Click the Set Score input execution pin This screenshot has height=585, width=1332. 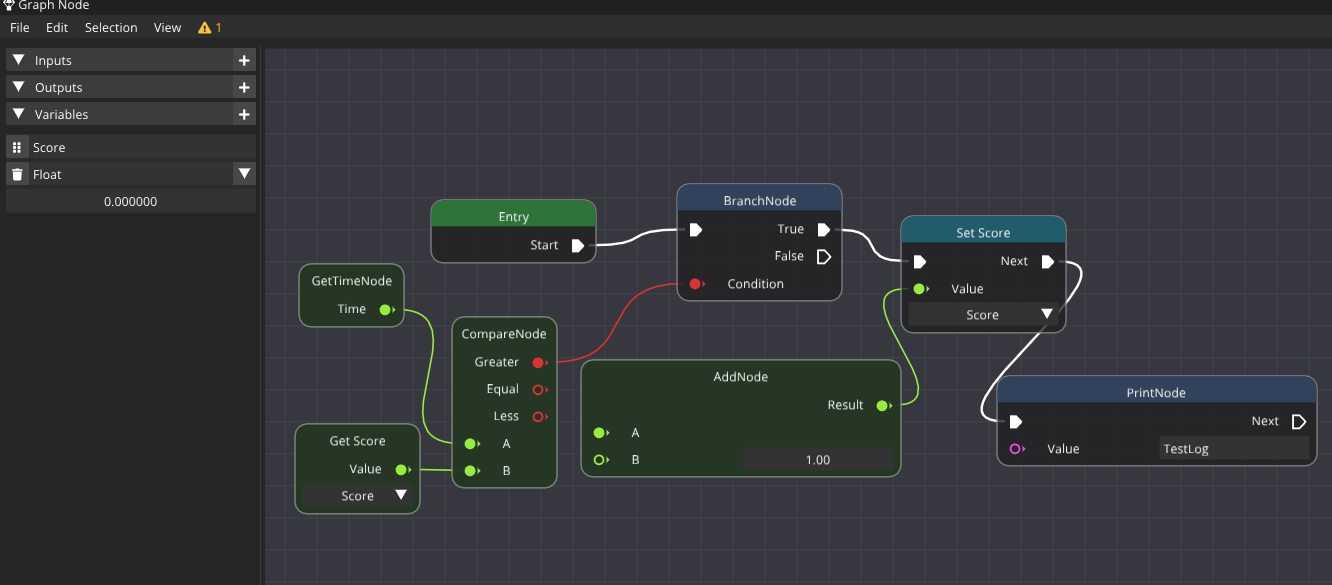pos(920,262)
